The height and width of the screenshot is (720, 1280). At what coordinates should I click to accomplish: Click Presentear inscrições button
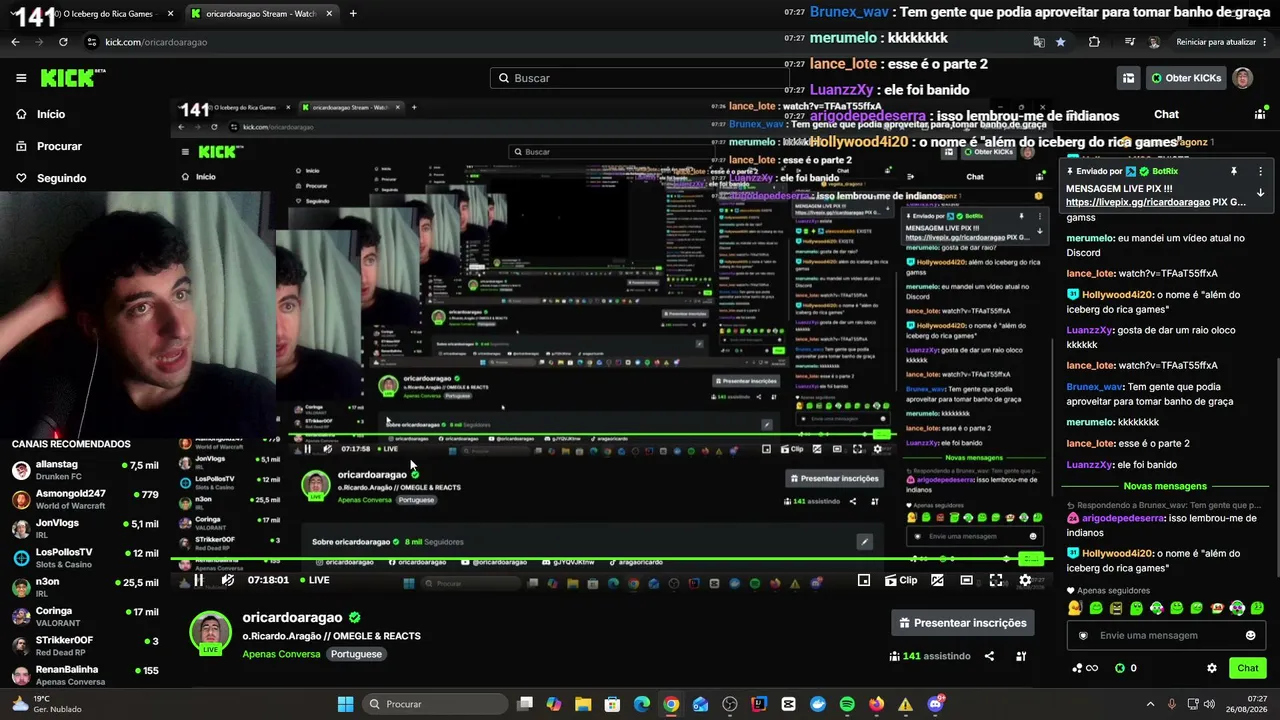(x=963, y=623)
